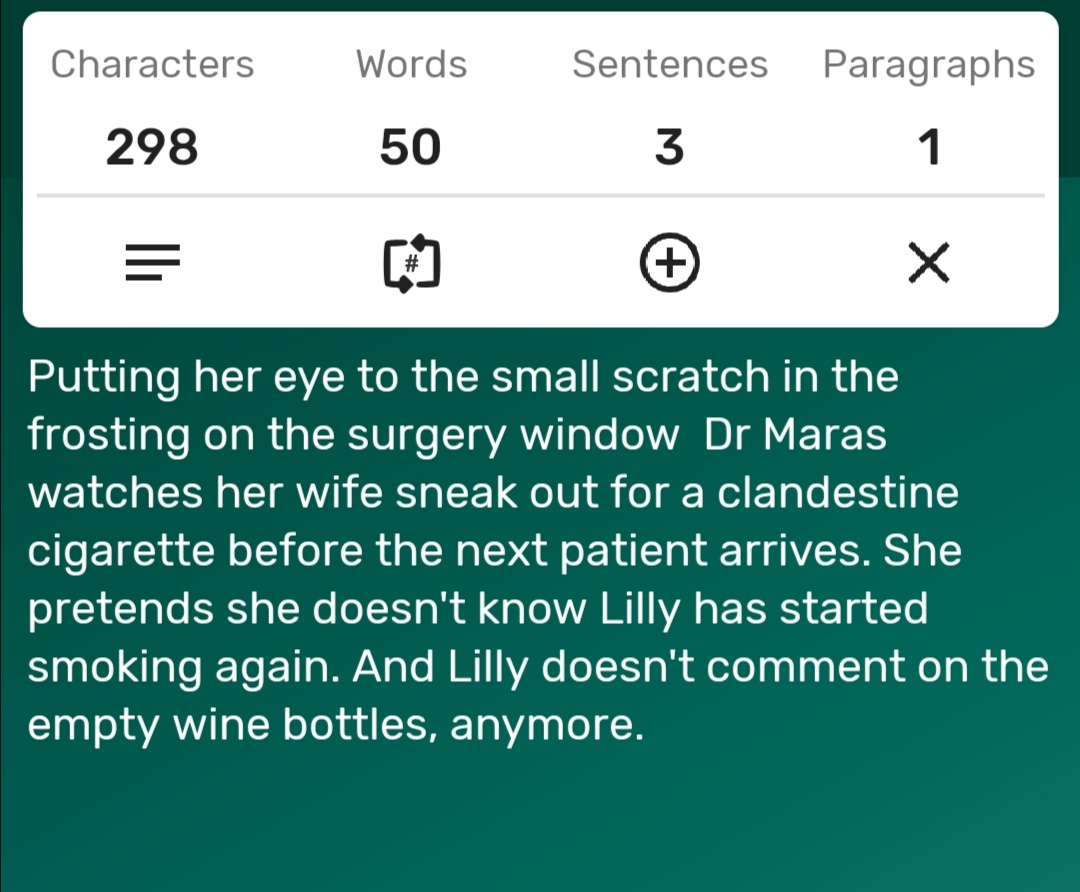Tap the circled plus add icon
The width and height of the screenshot is (1080, 892).
point(669,262)
